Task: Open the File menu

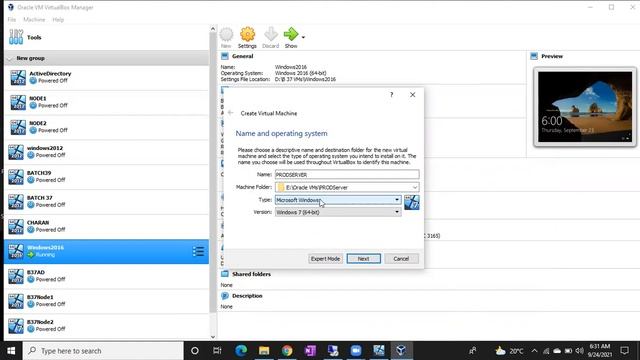Action: 12,20
